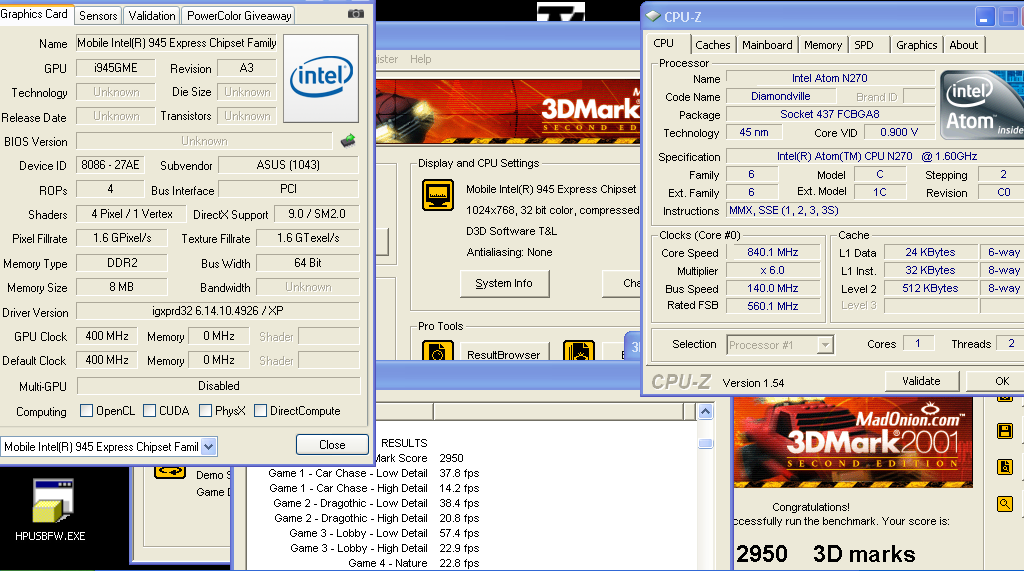Click the graphics card Name field
Image resolution: width=1024 pixels, height=571 pixels.
point(176,43)
